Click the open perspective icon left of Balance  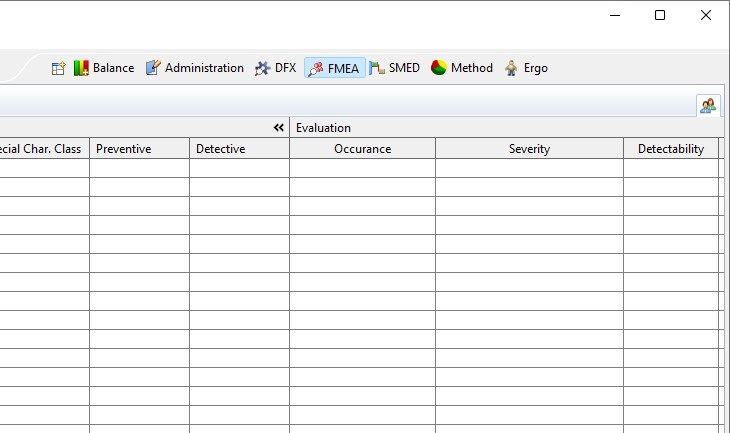coord(58,68)
